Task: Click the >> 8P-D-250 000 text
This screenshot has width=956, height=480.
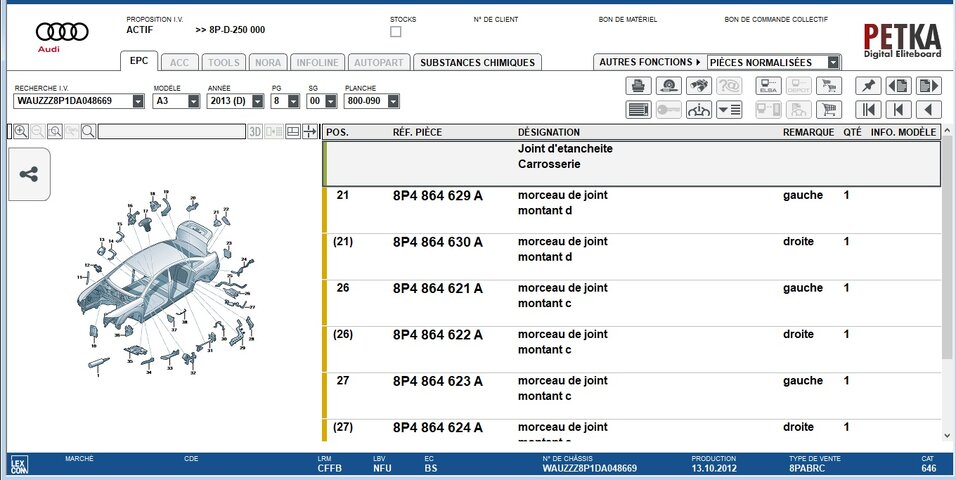Action: pos(230,30)
